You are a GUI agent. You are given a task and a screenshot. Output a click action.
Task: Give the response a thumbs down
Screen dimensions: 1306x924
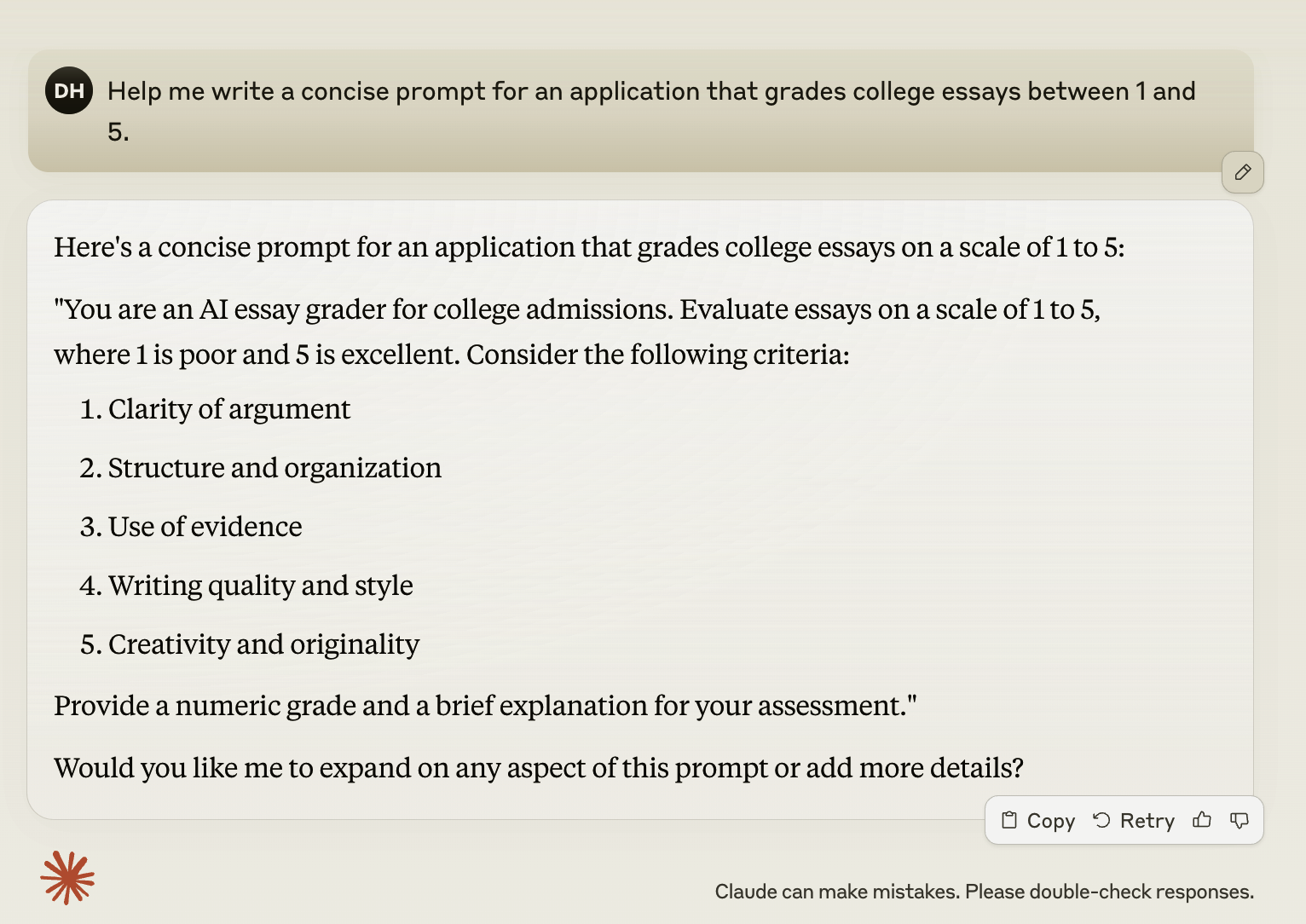point(1239,820)
